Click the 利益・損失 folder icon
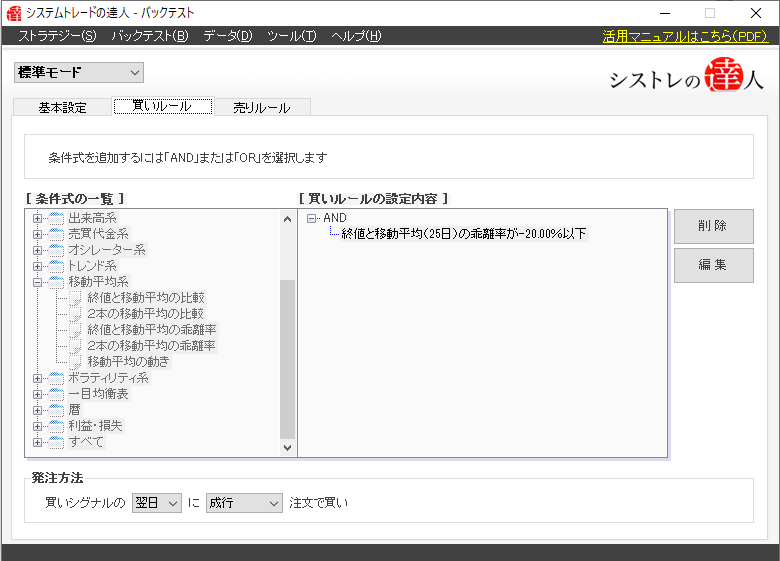 tap(56, 426)
